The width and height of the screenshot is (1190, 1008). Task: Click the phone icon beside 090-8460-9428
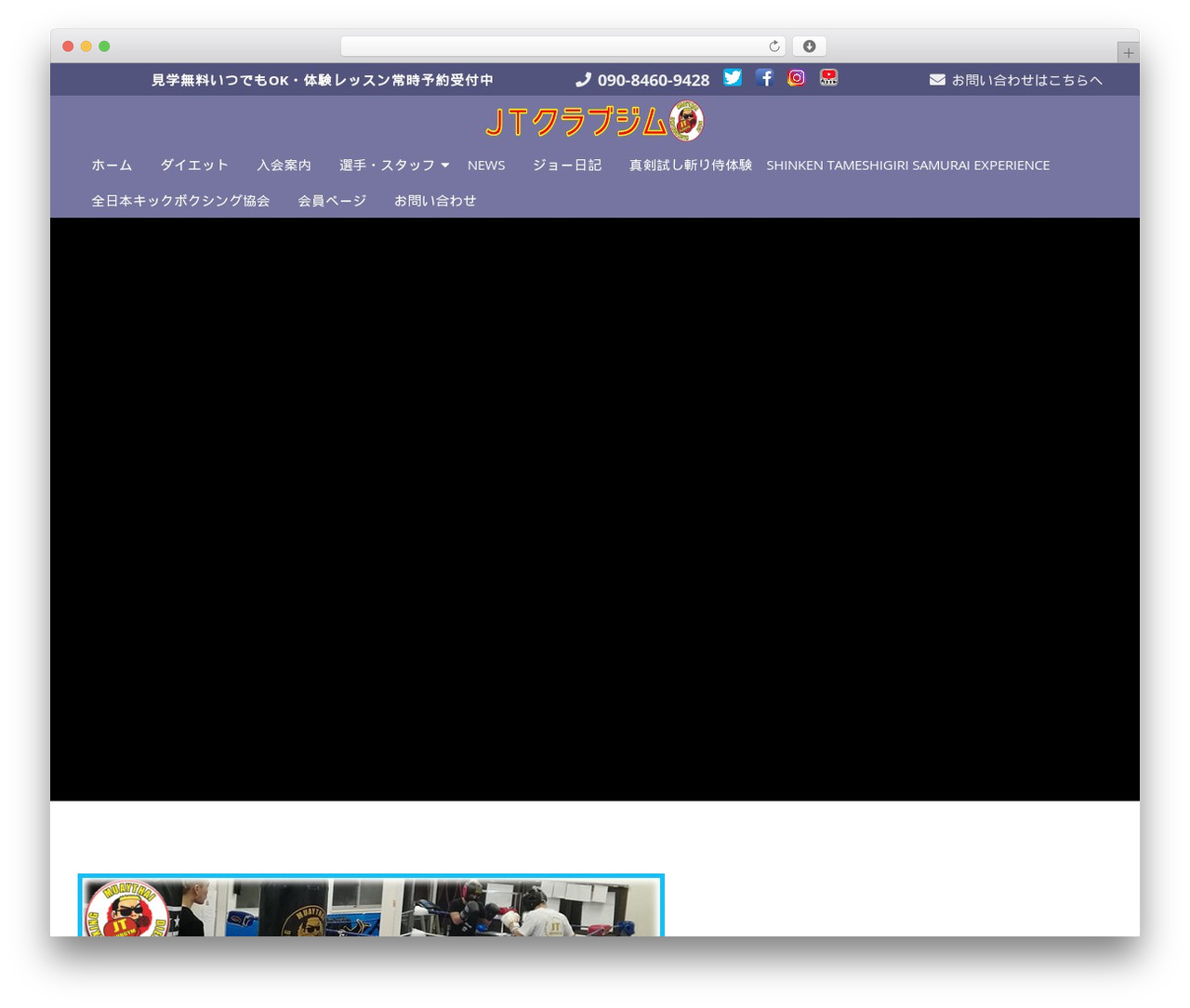point(583,80)
